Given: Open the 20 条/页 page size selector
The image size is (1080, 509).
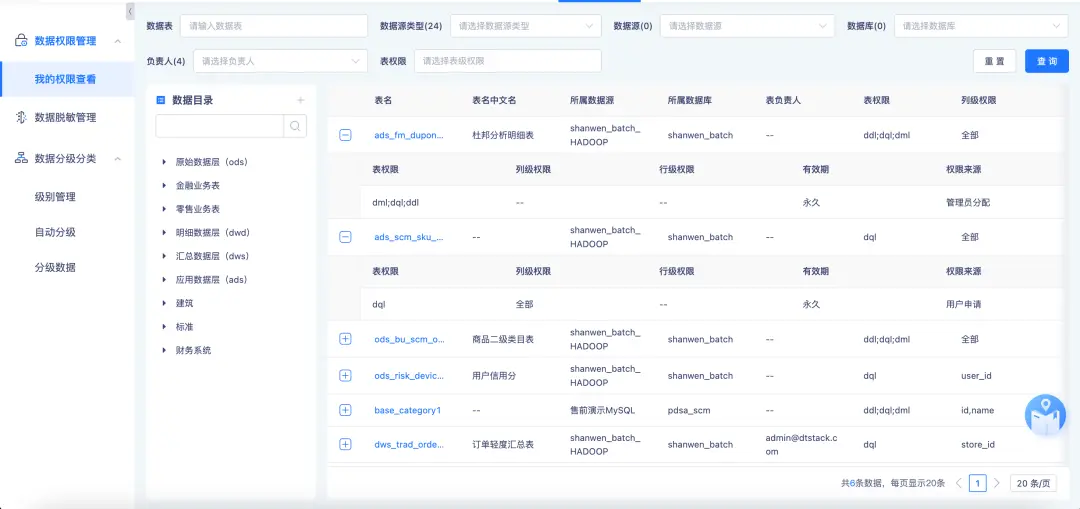Looking at the screenshot, I should 1033,483.
